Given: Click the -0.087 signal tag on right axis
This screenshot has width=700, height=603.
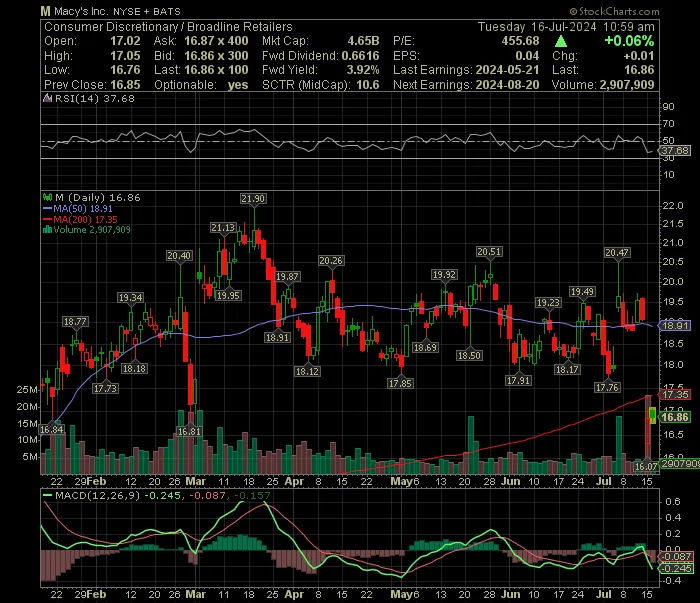Looking at the screenshot, I should pos(677,557).
